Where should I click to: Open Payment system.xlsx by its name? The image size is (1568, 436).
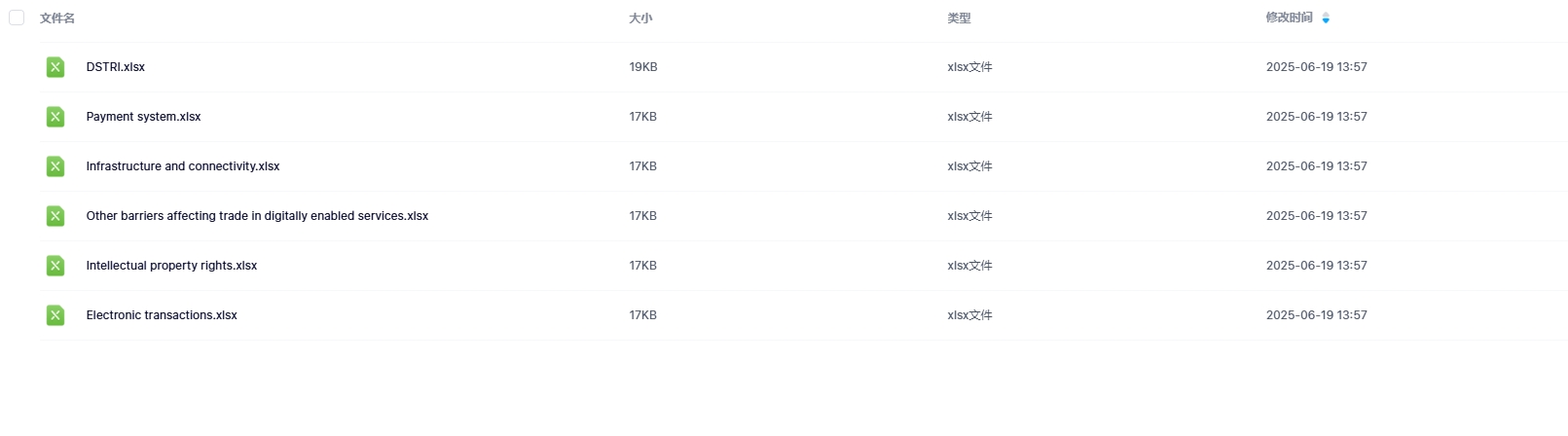tap(143, 117)
